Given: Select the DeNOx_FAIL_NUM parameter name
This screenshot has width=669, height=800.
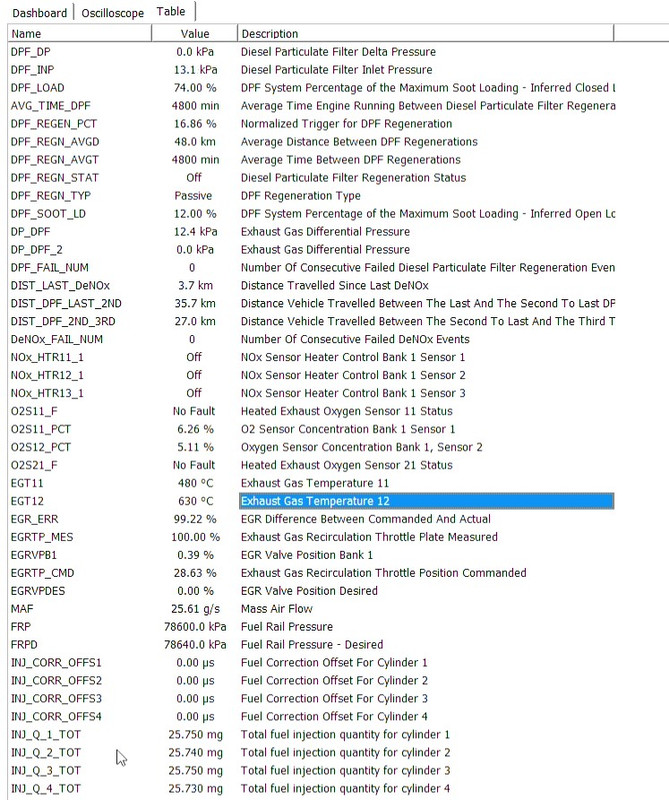Looking at the screenshot, I should [57, 339].
